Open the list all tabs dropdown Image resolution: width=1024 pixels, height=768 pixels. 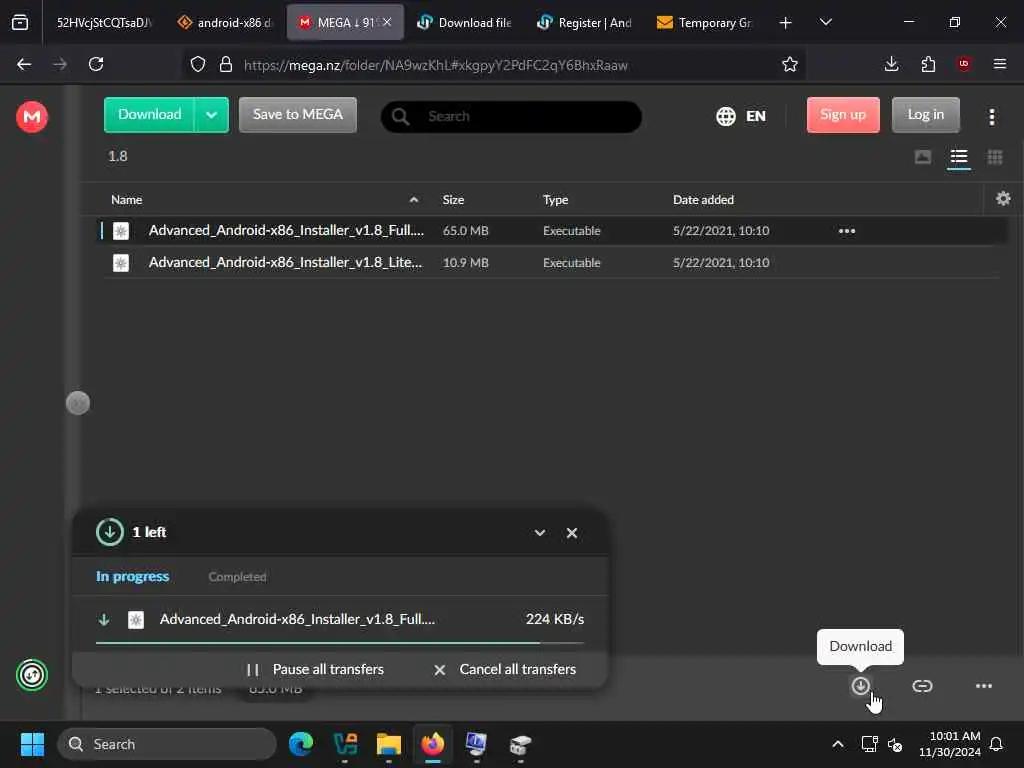pos(825,22)
